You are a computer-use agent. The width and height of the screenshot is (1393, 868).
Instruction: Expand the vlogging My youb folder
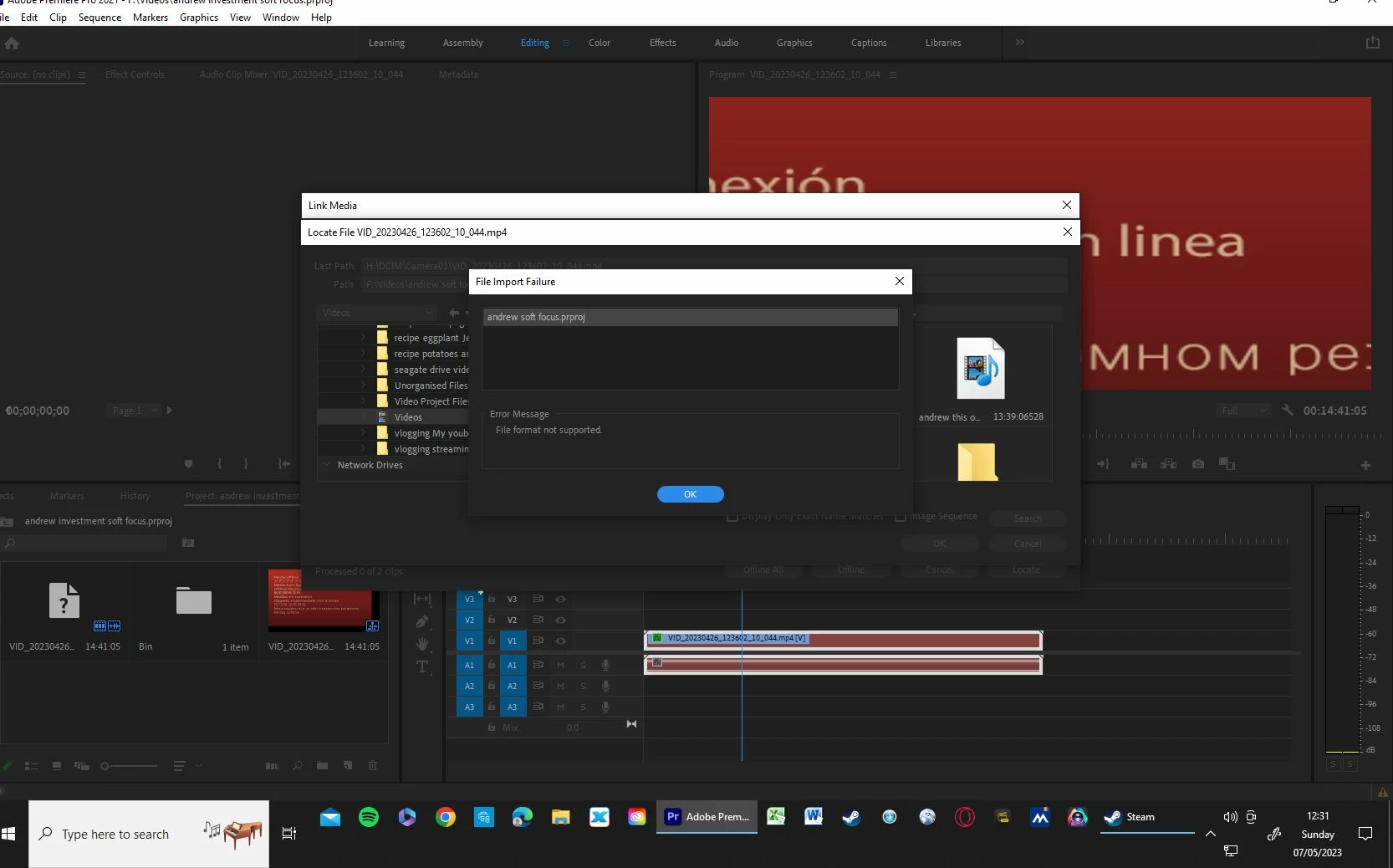click(x=363, y=433)
